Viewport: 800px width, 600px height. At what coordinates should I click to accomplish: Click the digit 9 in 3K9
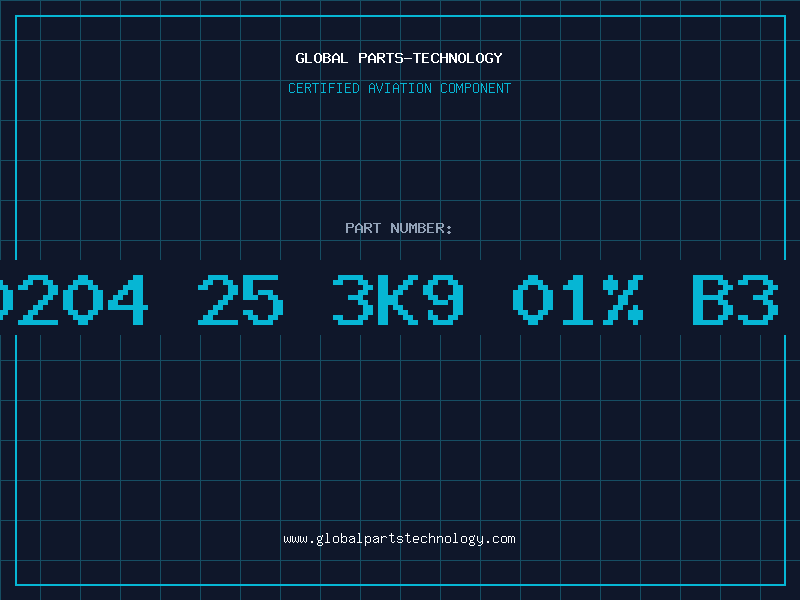pos(443,299)
